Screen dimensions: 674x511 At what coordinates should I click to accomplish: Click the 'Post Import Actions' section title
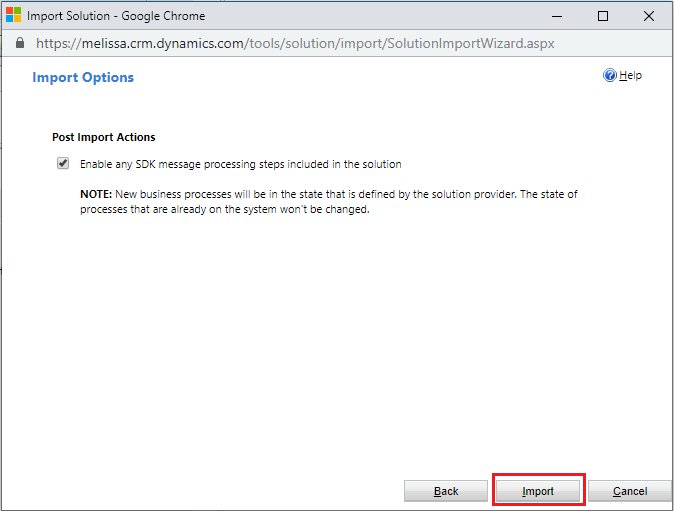pyautogui.click(x=103, y=137)
